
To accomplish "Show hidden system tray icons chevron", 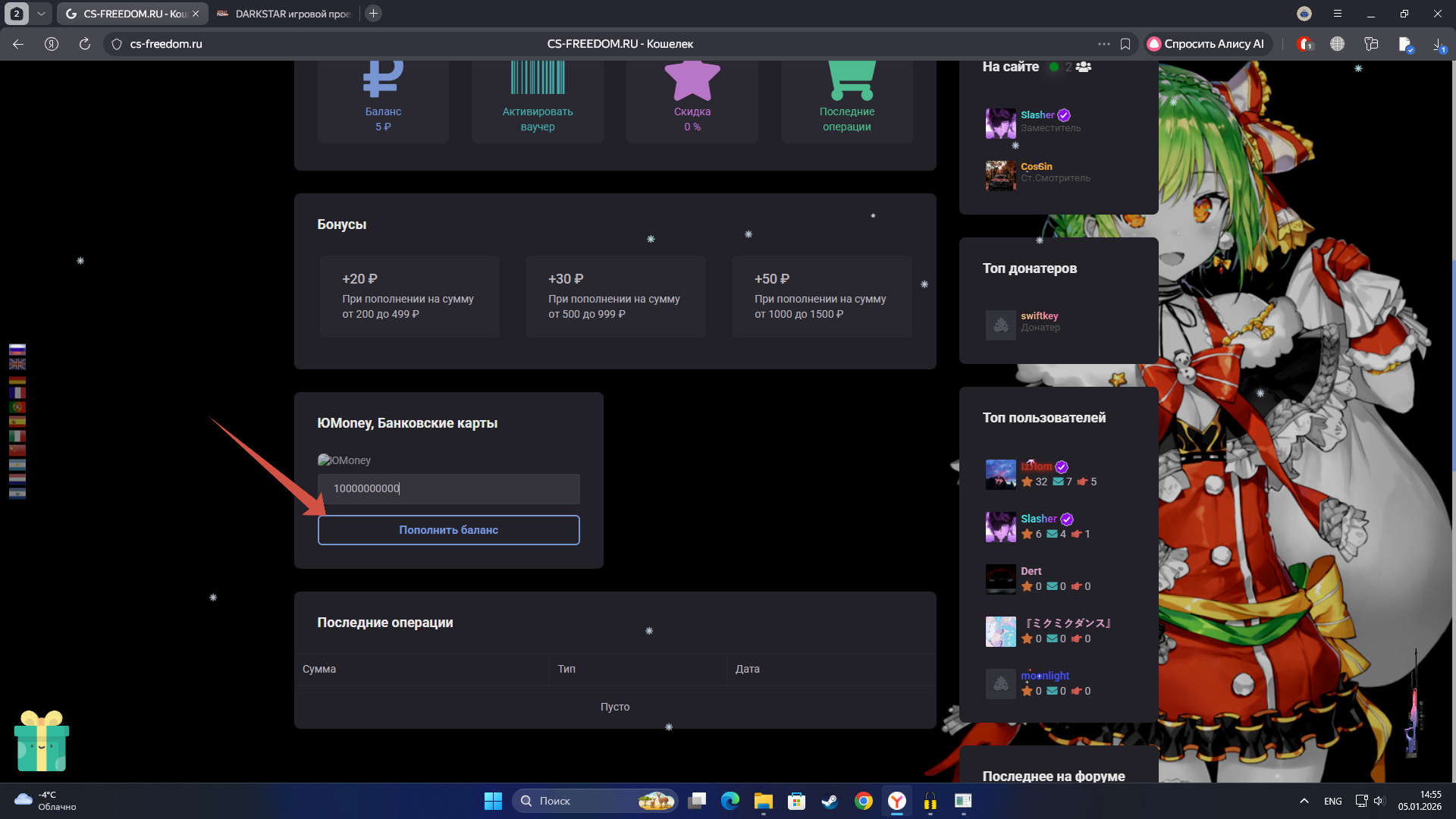I will pyautogui.click(x=1304, y=801).
